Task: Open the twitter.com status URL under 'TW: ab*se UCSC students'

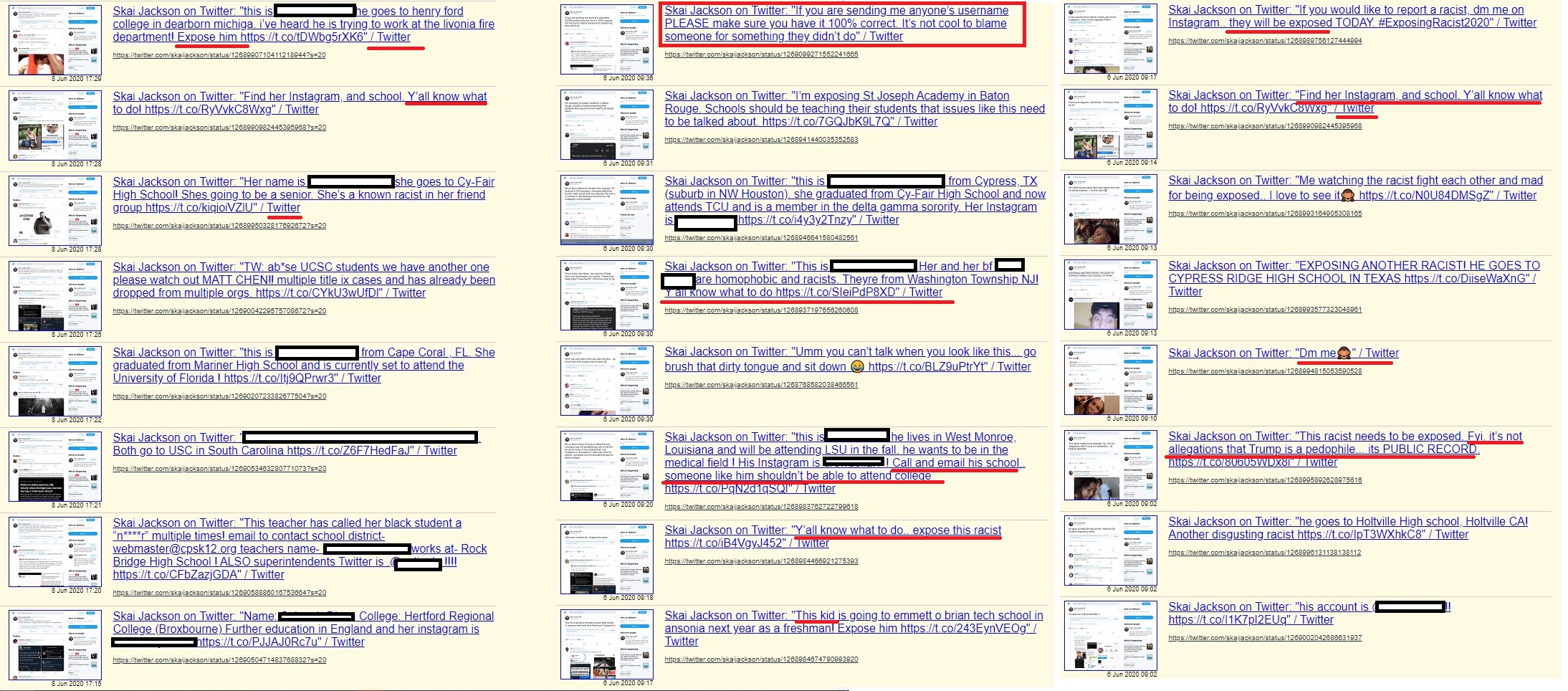Action: pyautogui.click(x=219, y=311)
